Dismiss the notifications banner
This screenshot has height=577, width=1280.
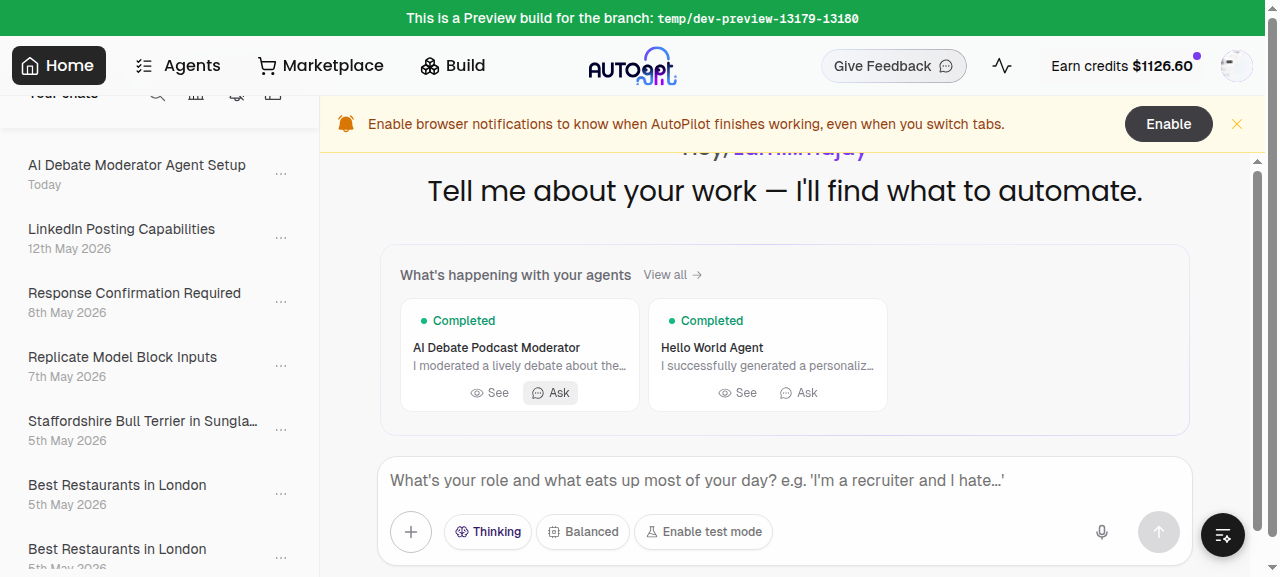(1237, 124)
